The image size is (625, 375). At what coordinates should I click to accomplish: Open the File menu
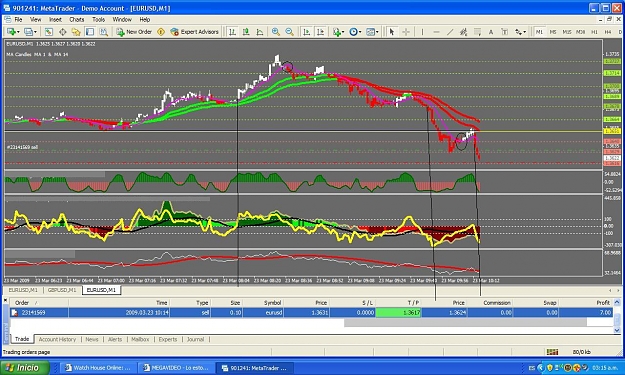click(x=18, y=19)
